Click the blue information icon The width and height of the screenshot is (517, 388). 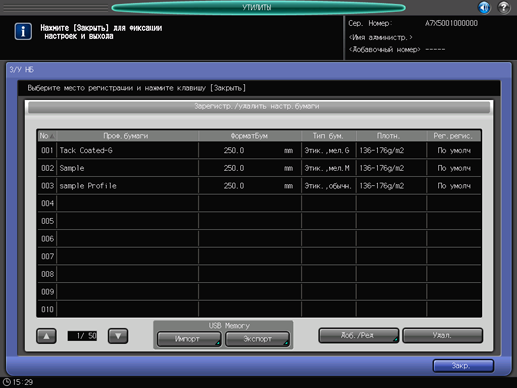pyautogui.click(x=23, y=31)
